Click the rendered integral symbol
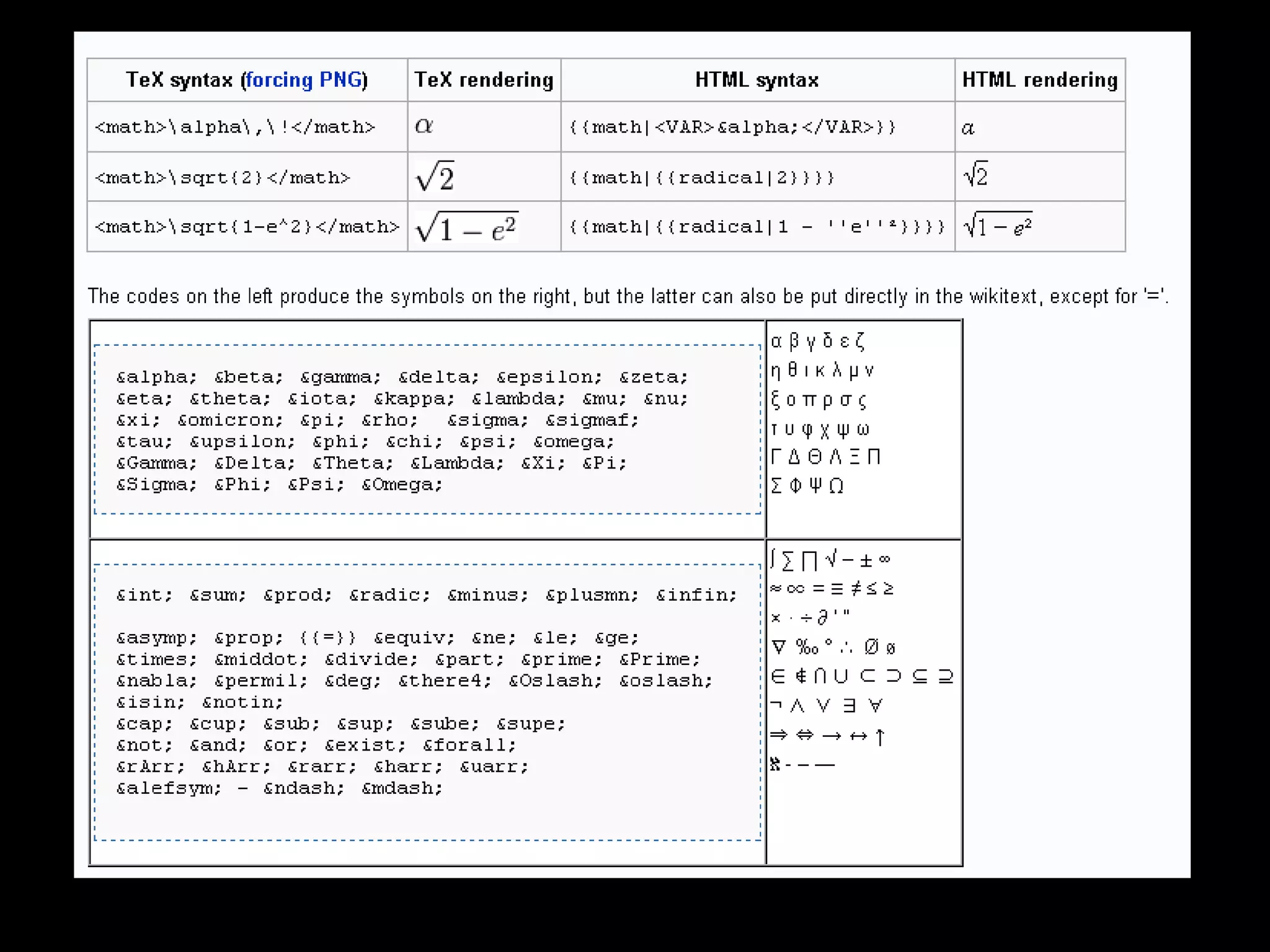Viewport: 1270px width, 952px height. click(x=773, y=558)
